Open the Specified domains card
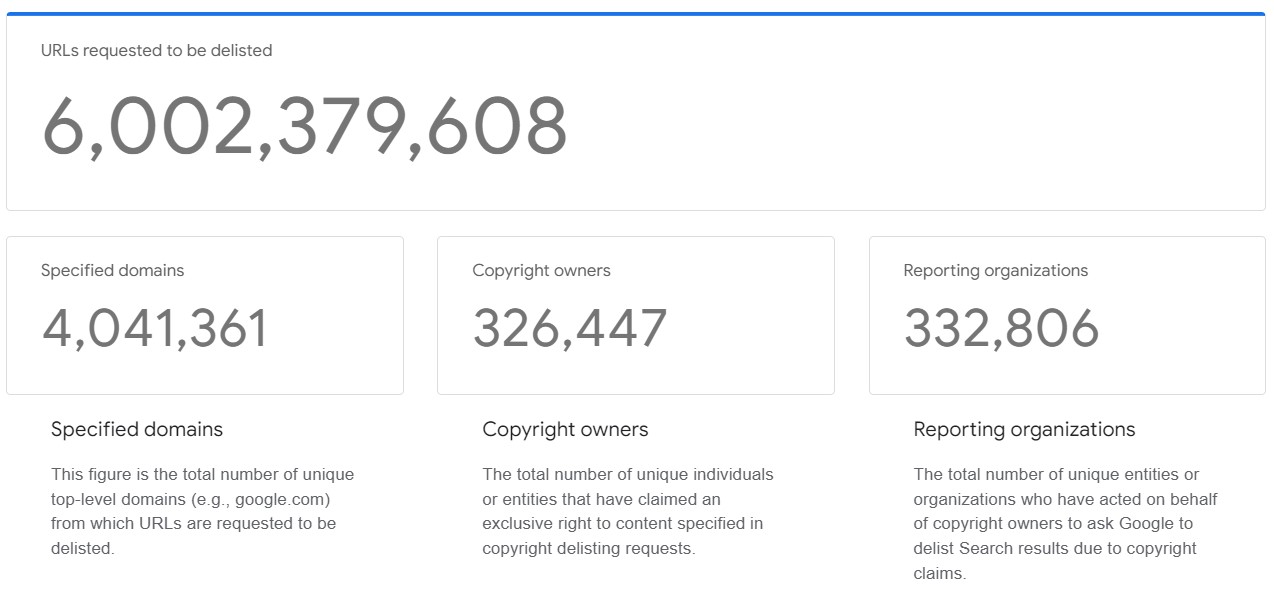Screen dimensions: 1274x591 [205, 315]
